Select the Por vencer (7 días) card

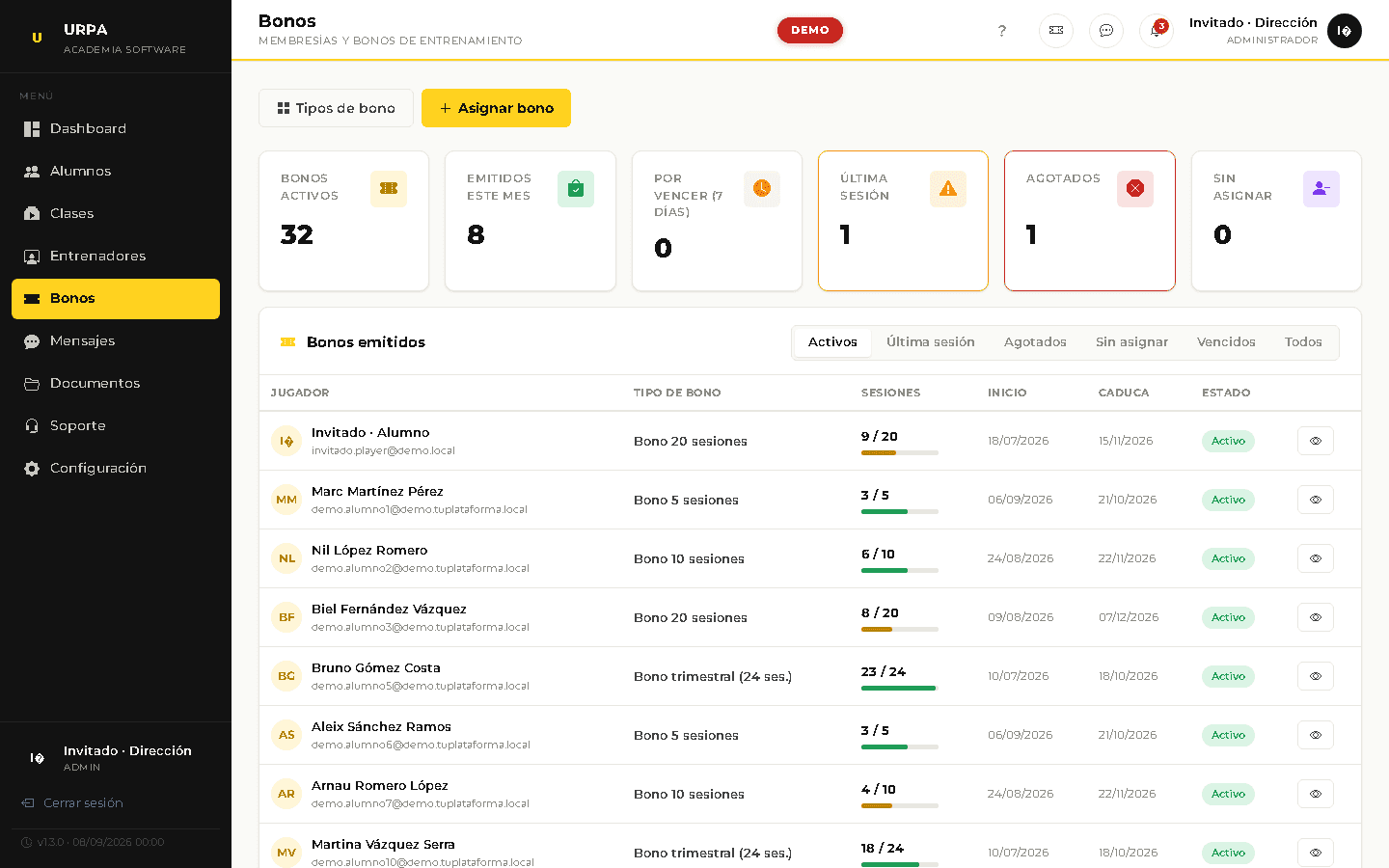click(x=717, y=221)
